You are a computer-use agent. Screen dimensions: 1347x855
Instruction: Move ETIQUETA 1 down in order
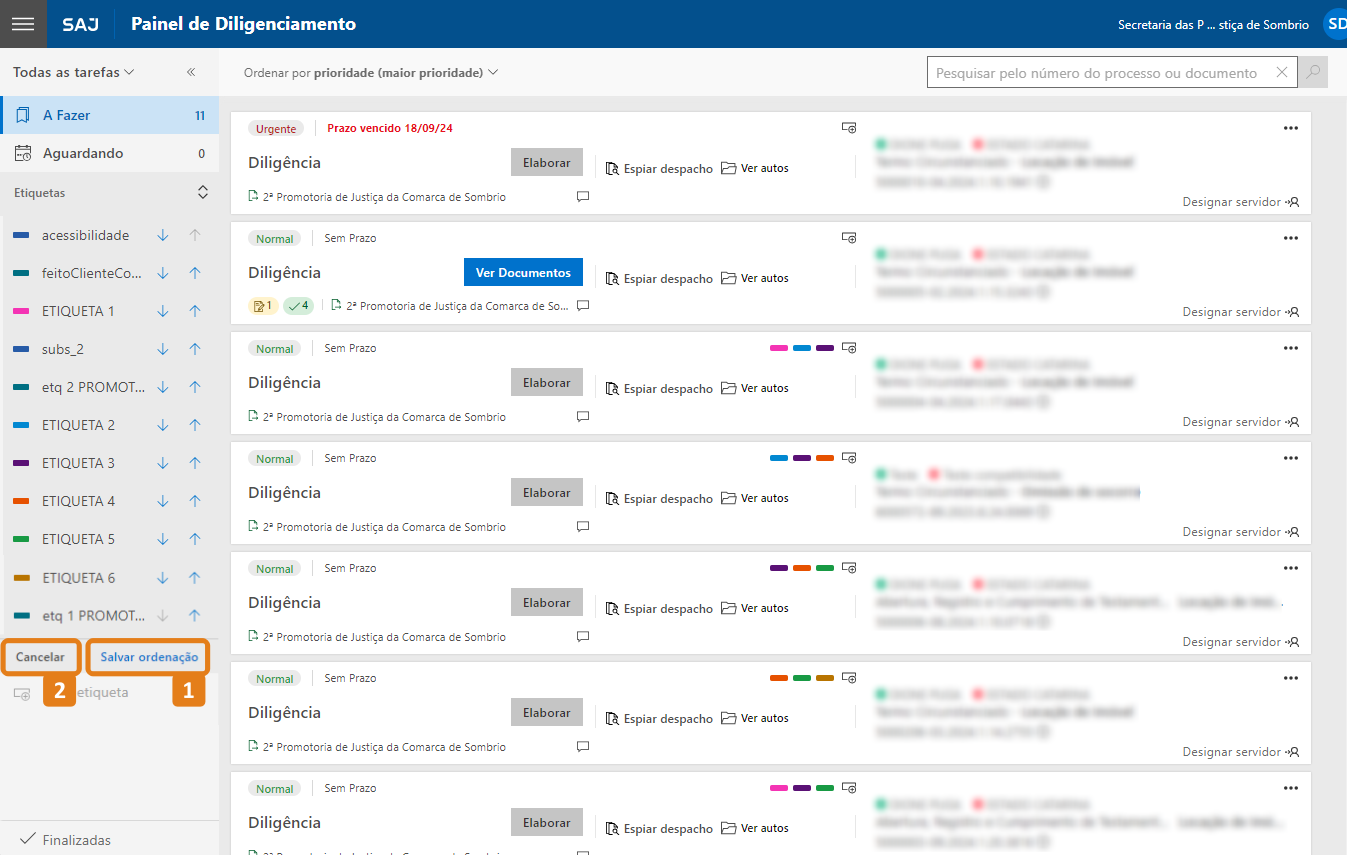pos(163,311)
